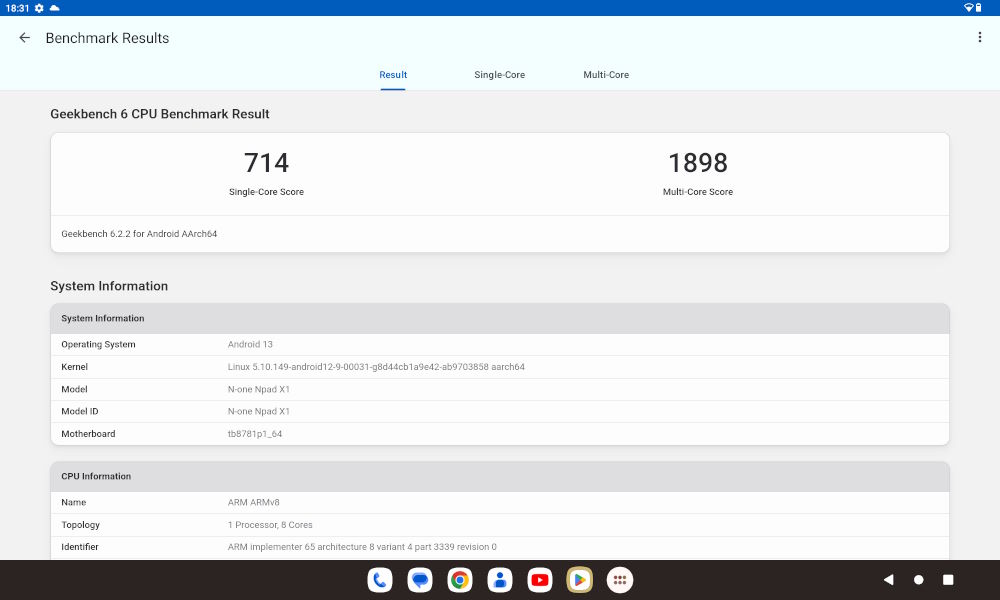Click the Topology value 1 Processor, 8 Cores

tap(270, 525)
